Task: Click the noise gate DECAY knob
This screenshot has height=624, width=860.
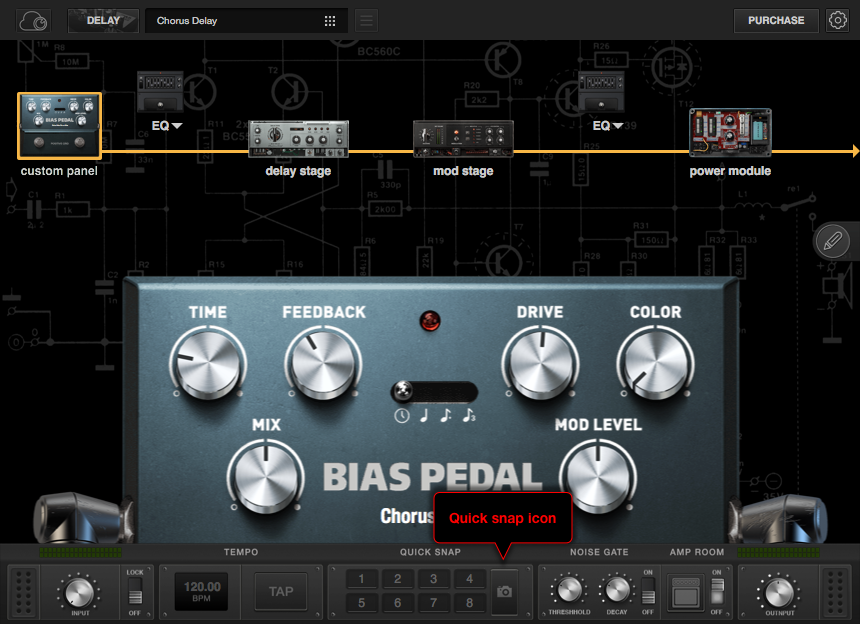Action: point(617,590)
